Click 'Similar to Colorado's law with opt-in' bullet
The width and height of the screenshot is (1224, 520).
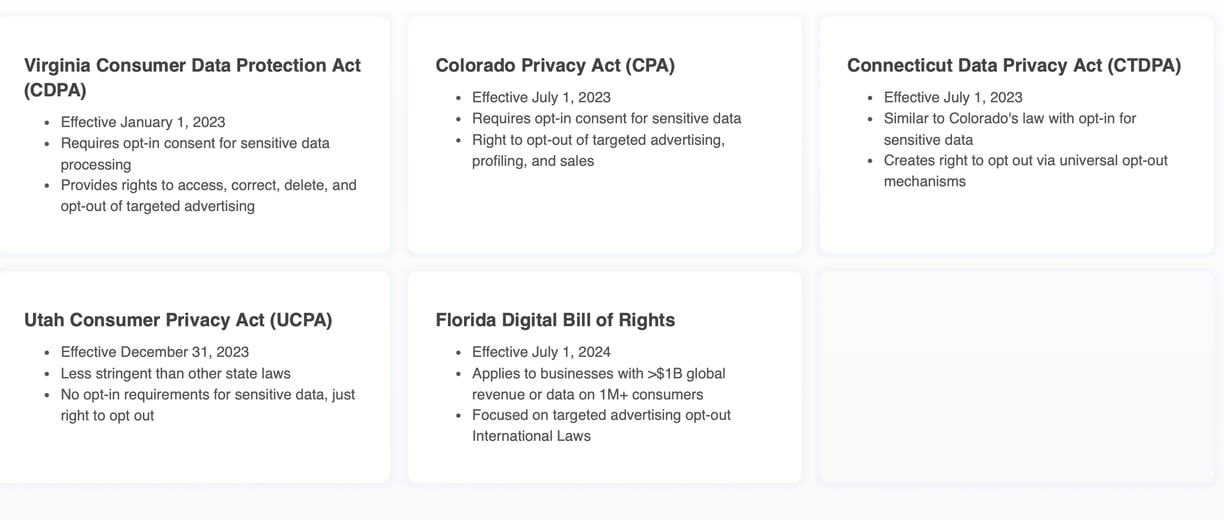coord(1010,129)
